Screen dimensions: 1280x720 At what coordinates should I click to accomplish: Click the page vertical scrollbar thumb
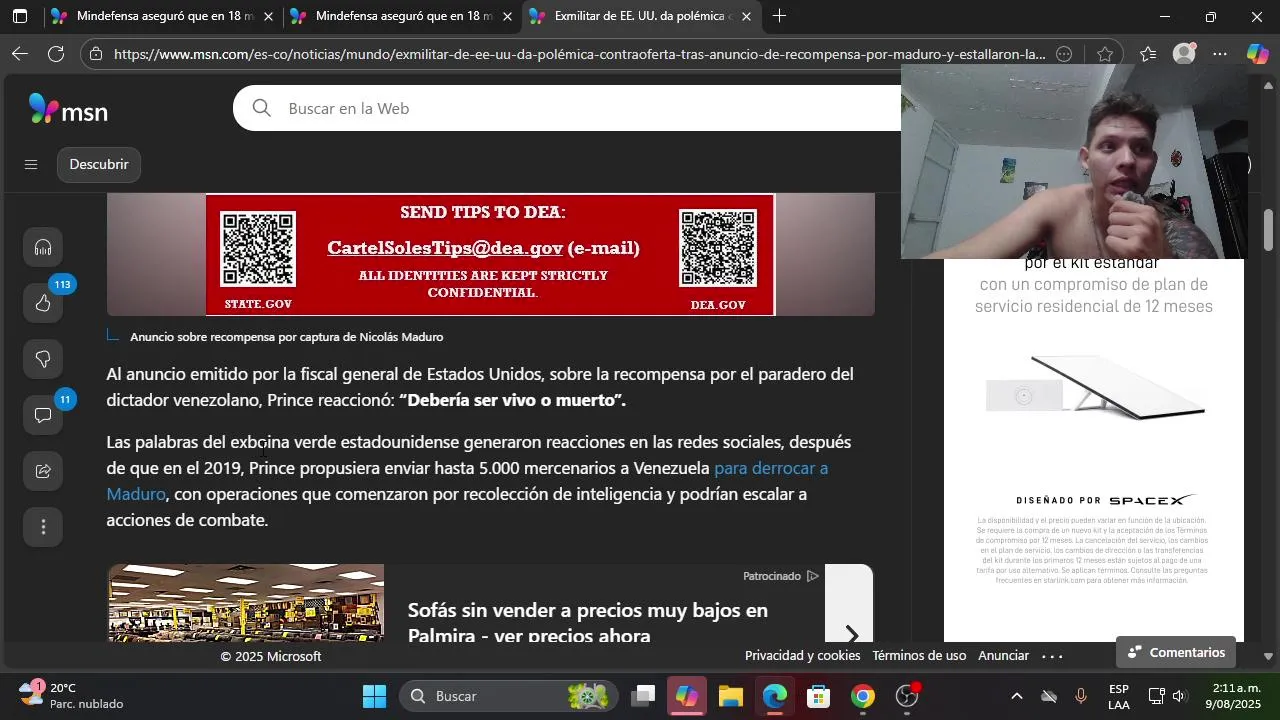(x=1269, y=230)
